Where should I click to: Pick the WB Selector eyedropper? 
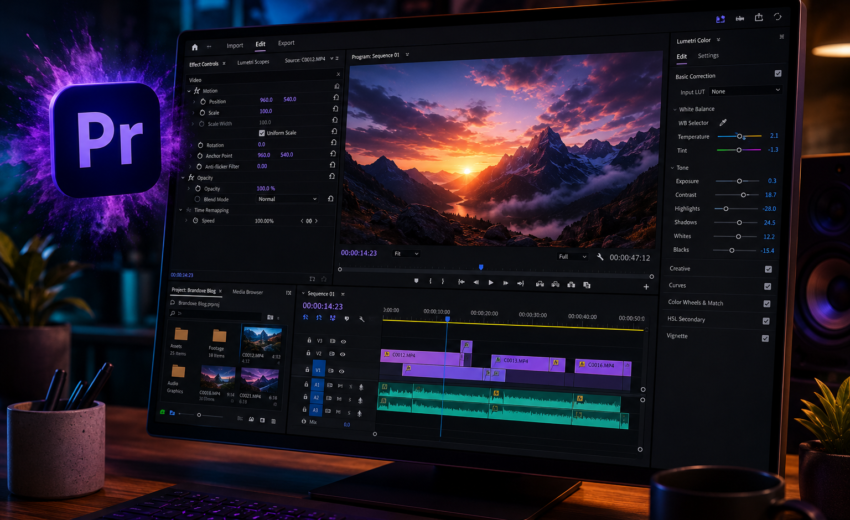coord(723,123)
